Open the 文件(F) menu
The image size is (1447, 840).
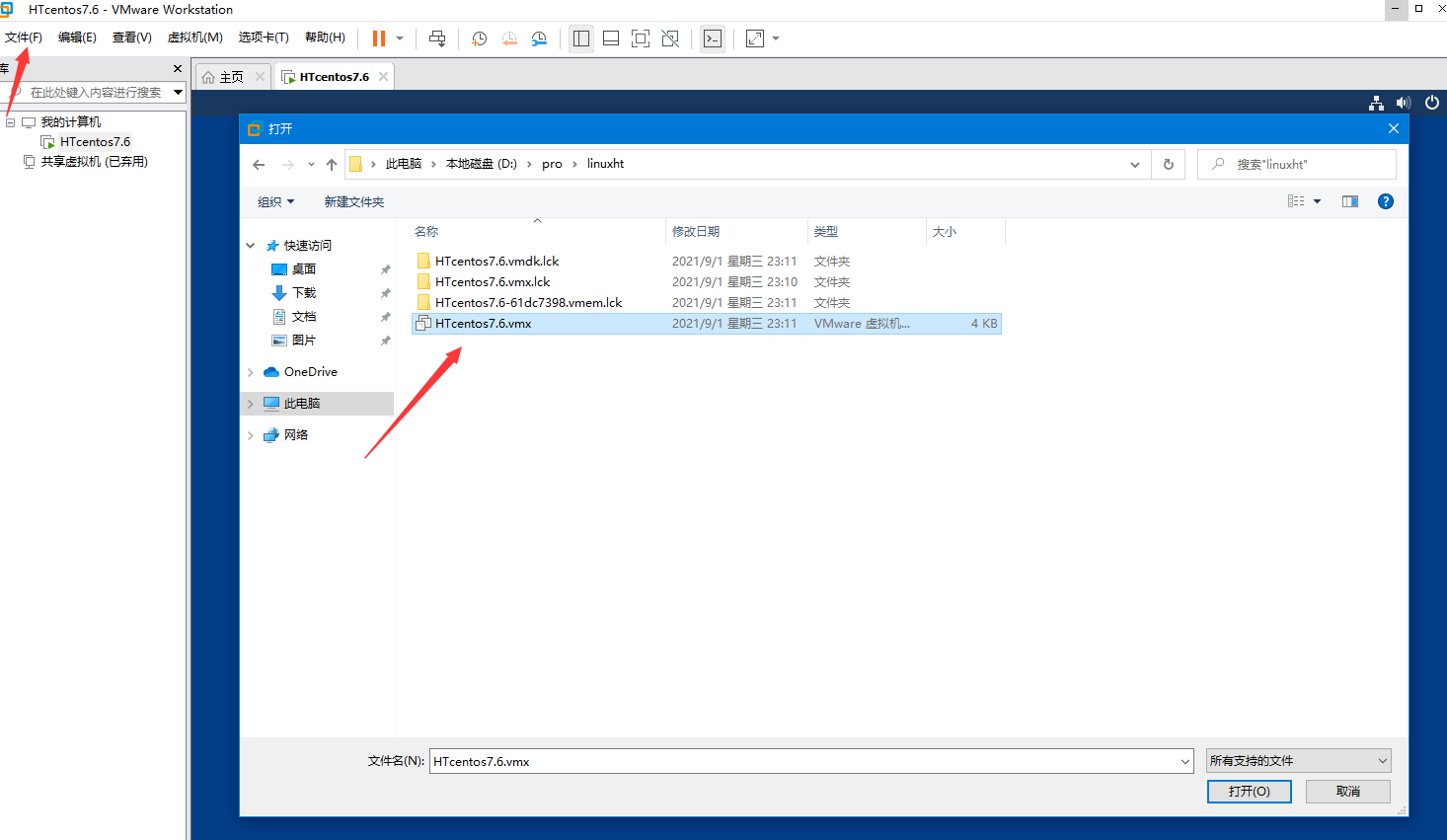24,38
